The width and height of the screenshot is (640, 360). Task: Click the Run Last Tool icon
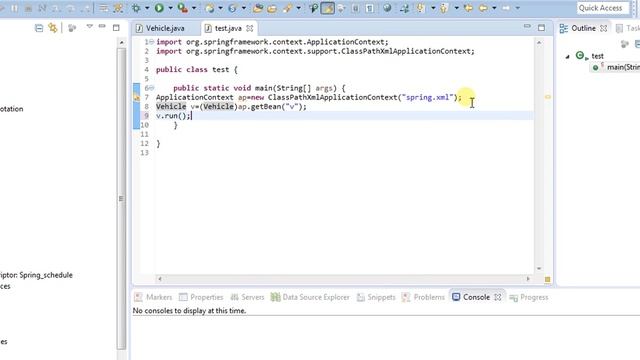click(x=182, y=8)
